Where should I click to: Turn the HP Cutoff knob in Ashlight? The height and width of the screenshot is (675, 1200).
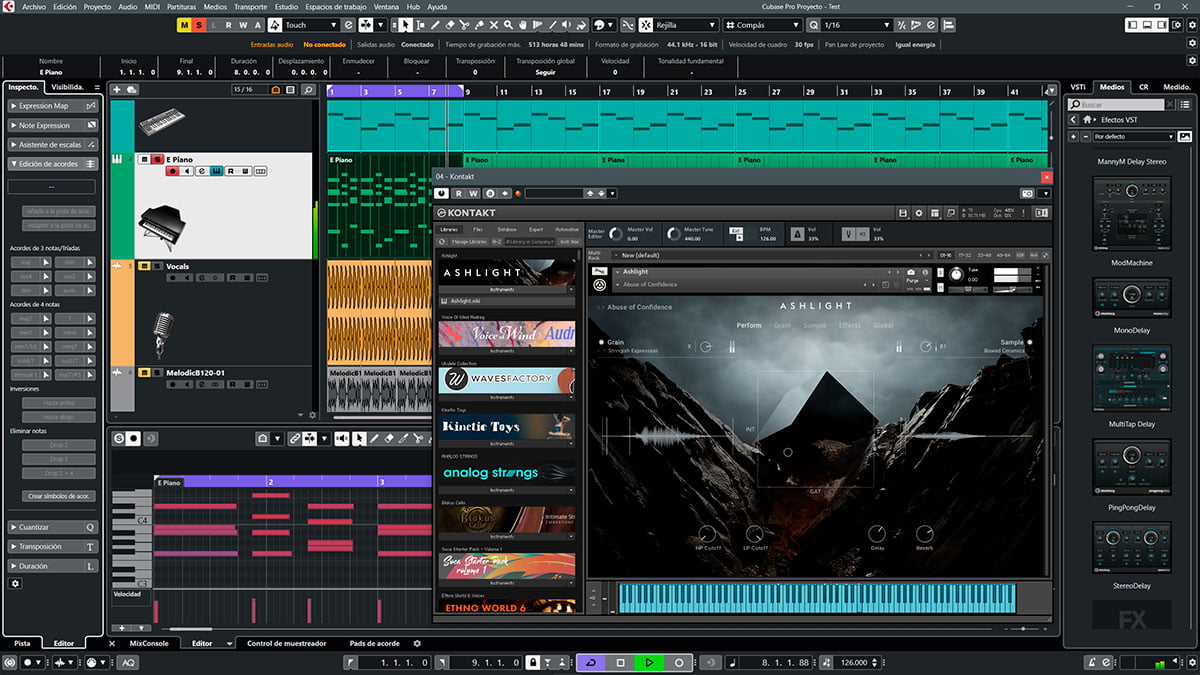708,534
